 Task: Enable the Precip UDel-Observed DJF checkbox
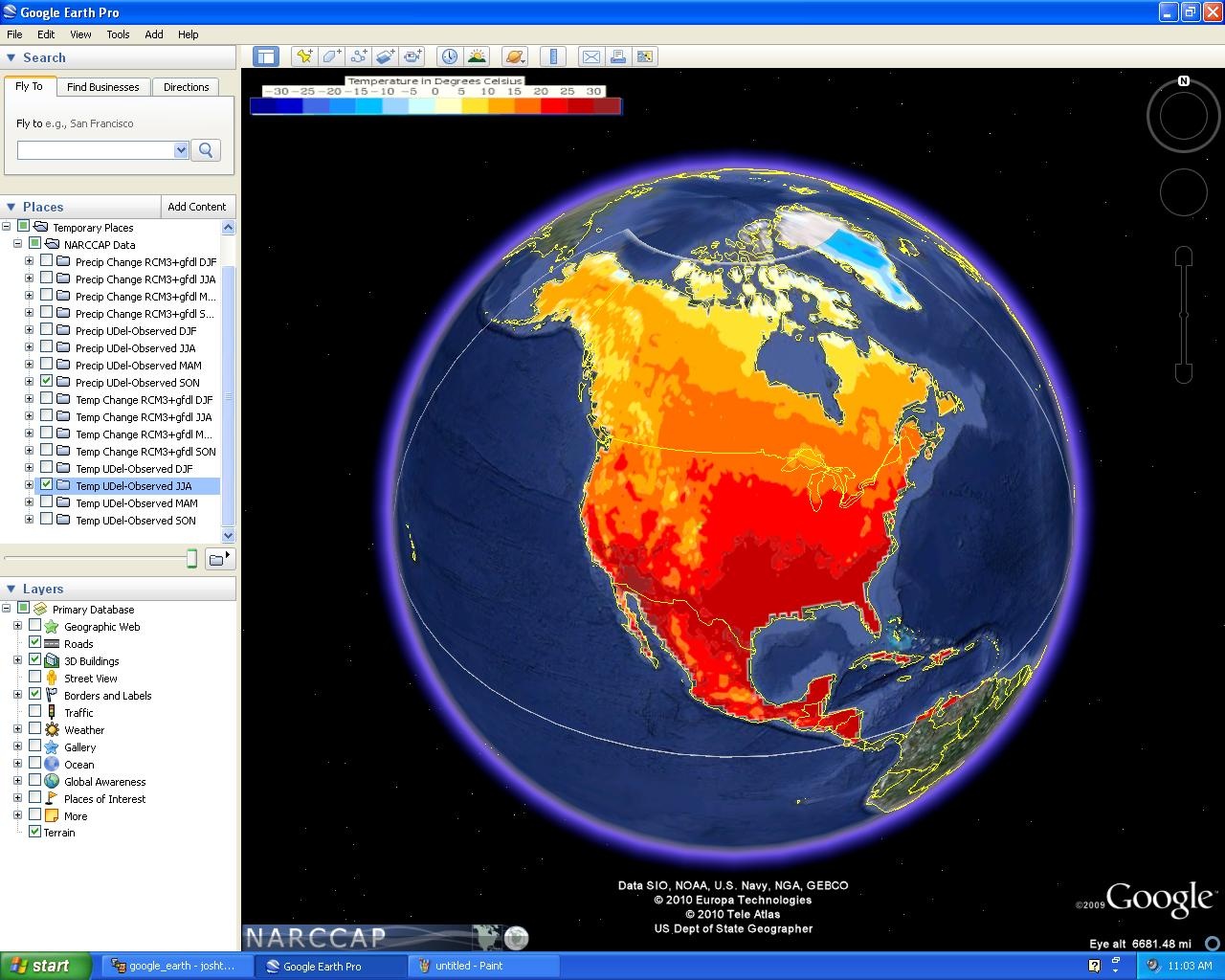pos(46,330)
